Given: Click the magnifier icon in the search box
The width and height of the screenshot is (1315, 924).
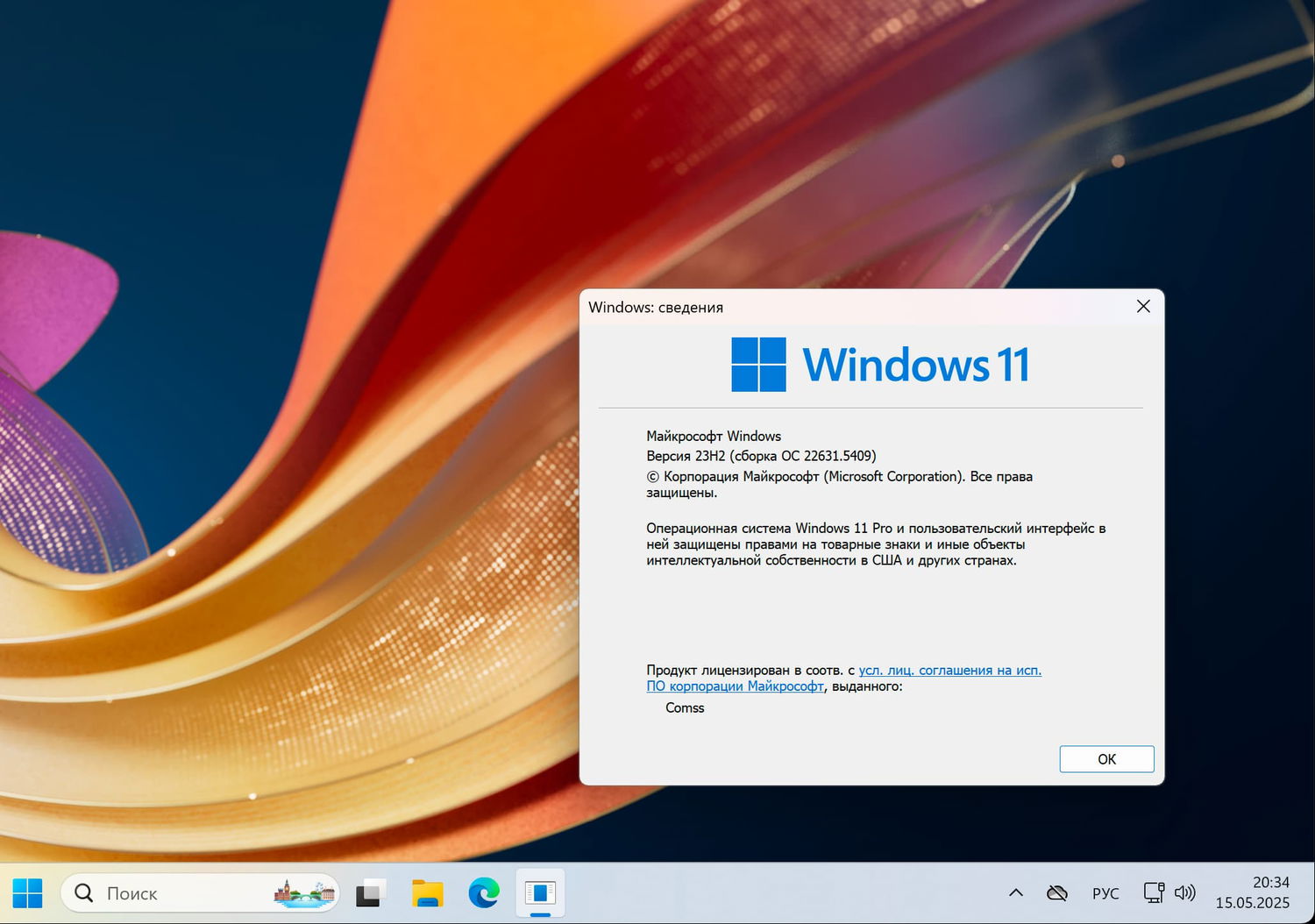Looking at the screenshot, I should point(84,893).
